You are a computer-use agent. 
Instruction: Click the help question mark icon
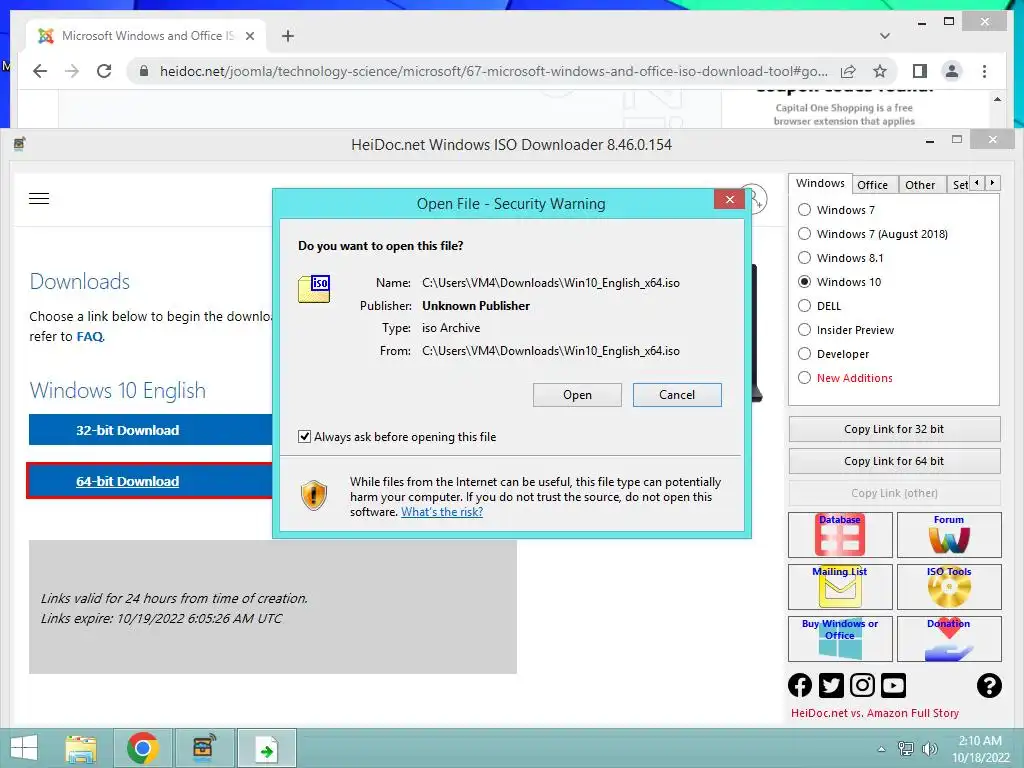coord(989,685)
